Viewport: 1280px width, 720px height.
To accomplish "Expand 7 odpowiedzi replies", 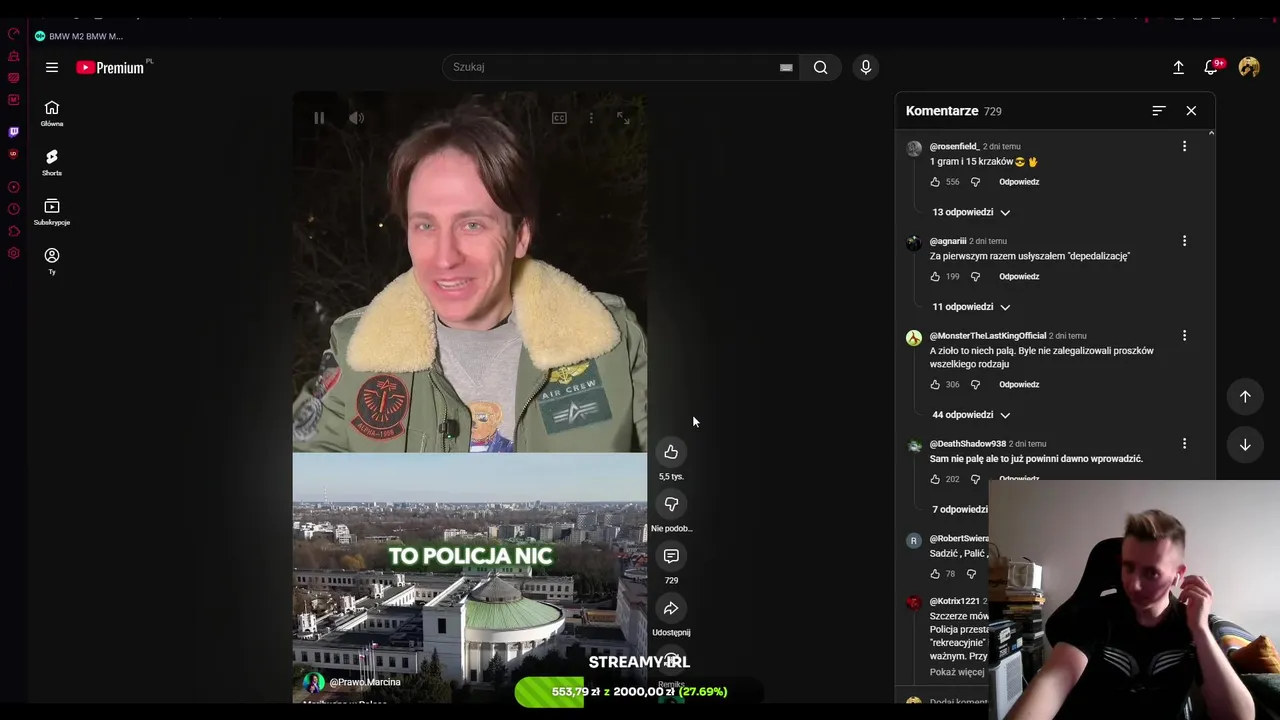I will pos(960,509).
